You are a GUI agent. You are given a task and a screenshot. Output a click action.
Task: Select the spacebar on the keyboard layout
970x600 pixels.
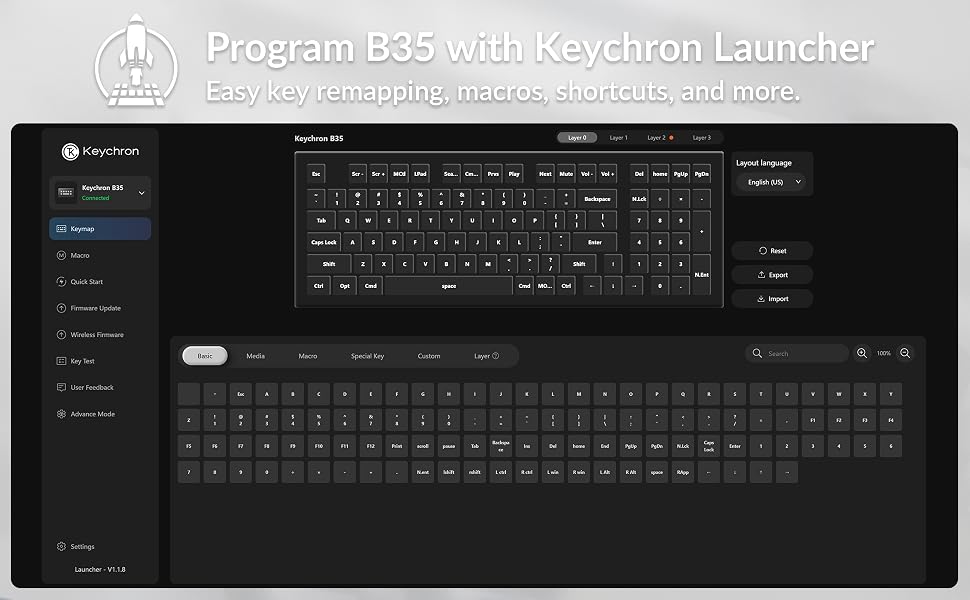click(449, 286)
